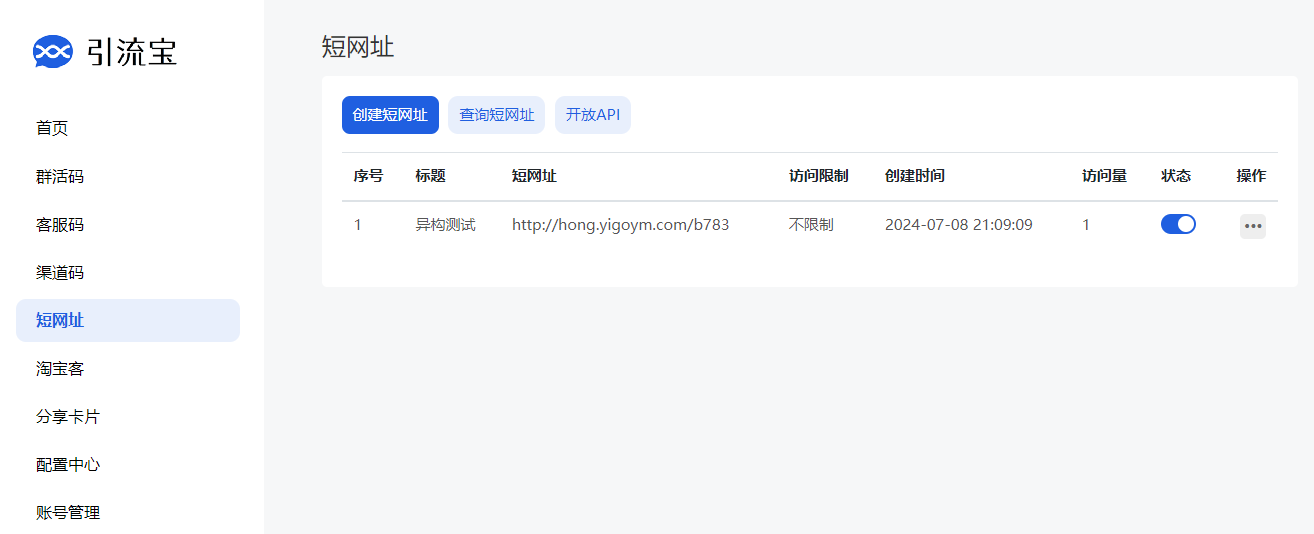Open the 开放API button

click(x=592, y=115)
